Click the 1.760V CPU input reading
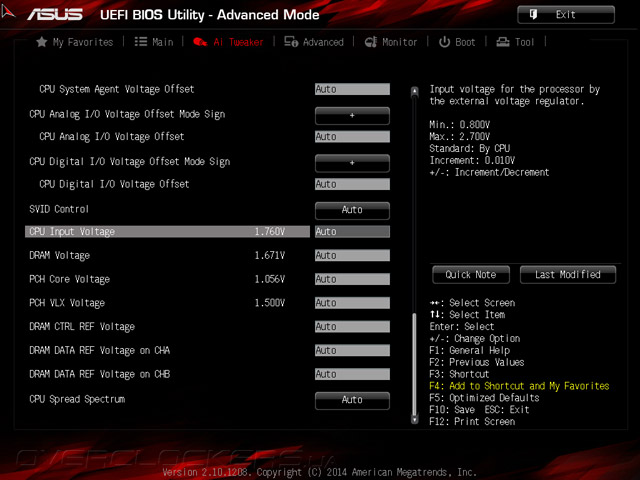 point(269,231)
